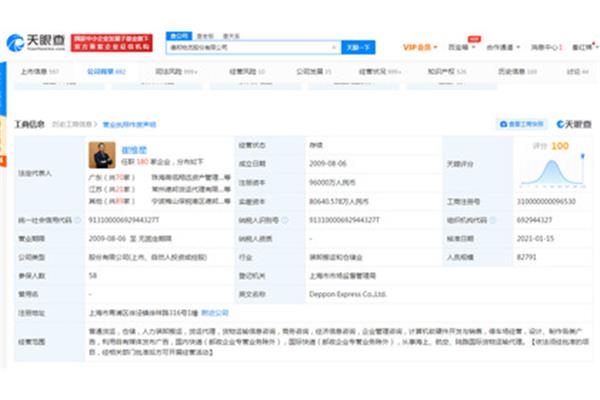Expand the 百宝箱 dropdown menu
The image size is (600, 400).
[461, 47]
